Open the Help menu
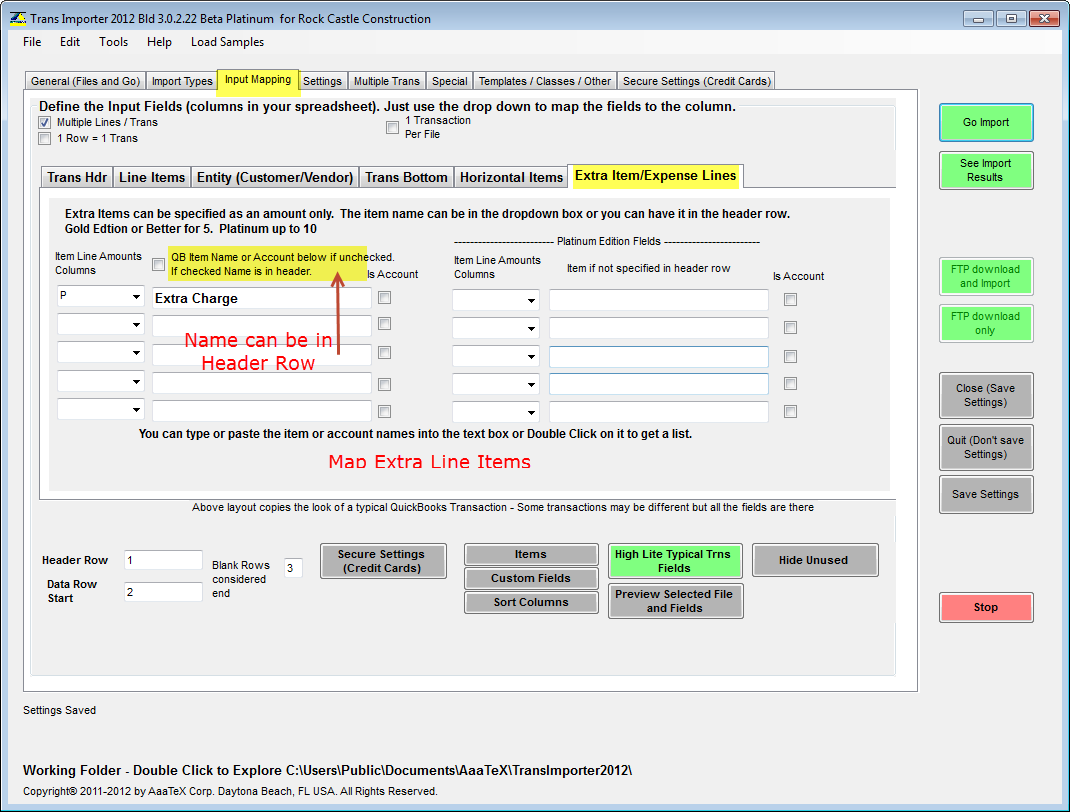Viewport: 1070px width, 812px height. [159, 42]
